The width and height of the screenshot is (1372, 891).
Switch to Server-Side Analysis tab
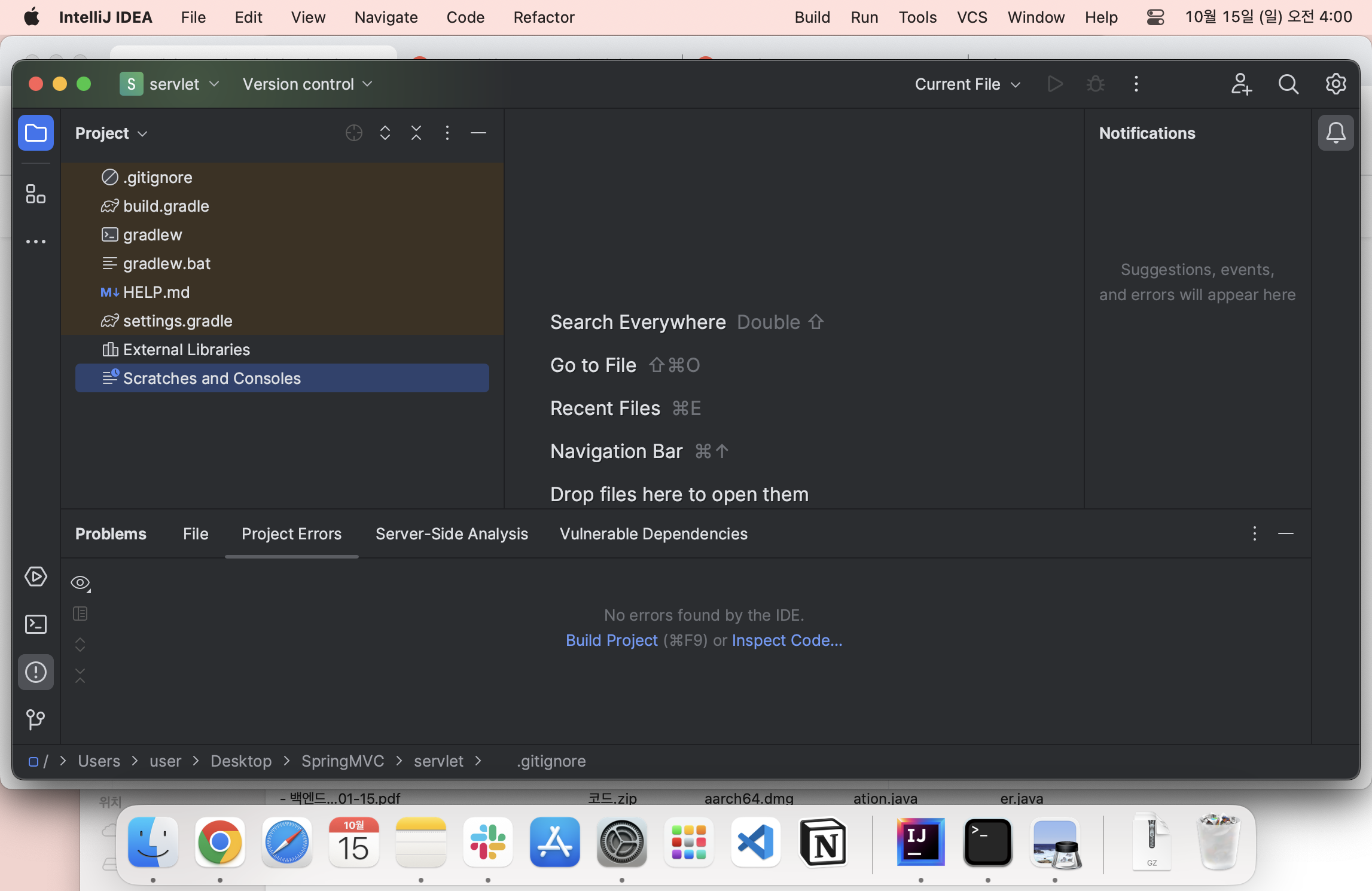pyautogui.click(x=452, y=533)
